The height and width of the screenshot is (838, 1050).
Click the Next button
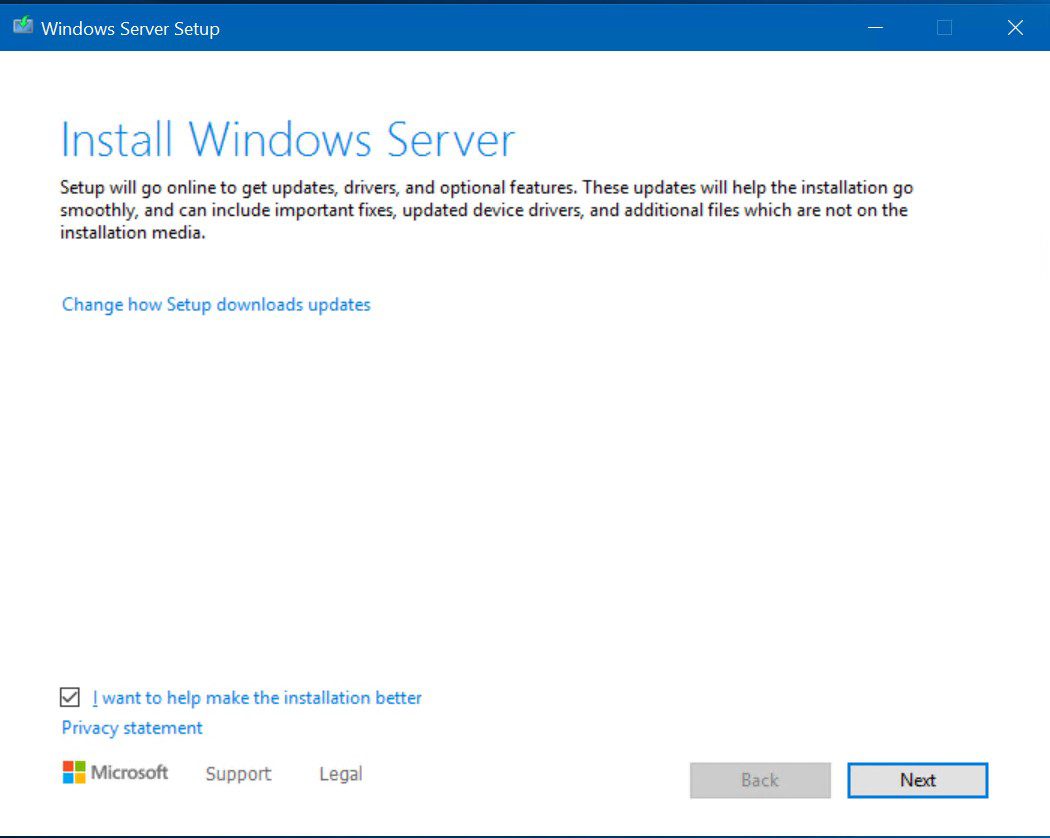[x=917, y=780]
